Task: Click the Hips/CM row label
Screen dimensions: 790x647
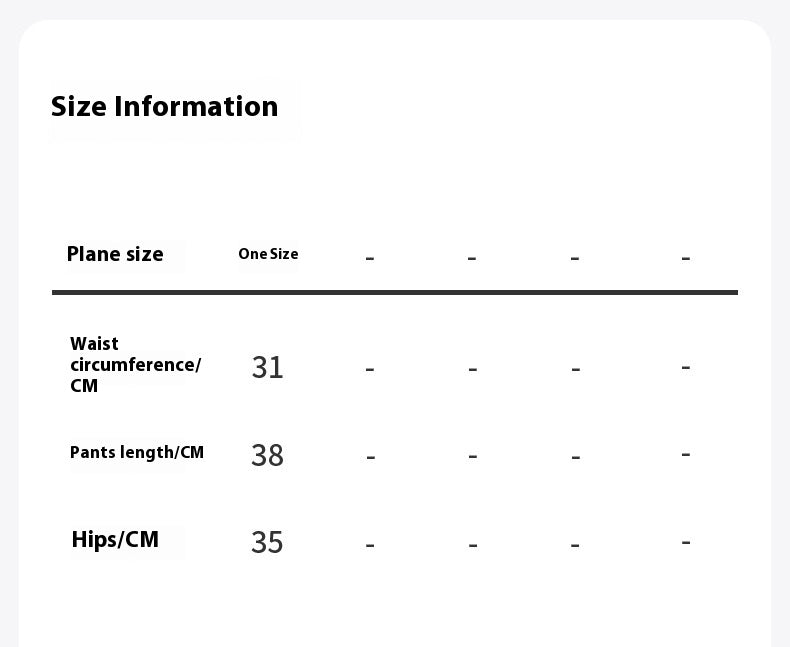Action: click(115, 540)
